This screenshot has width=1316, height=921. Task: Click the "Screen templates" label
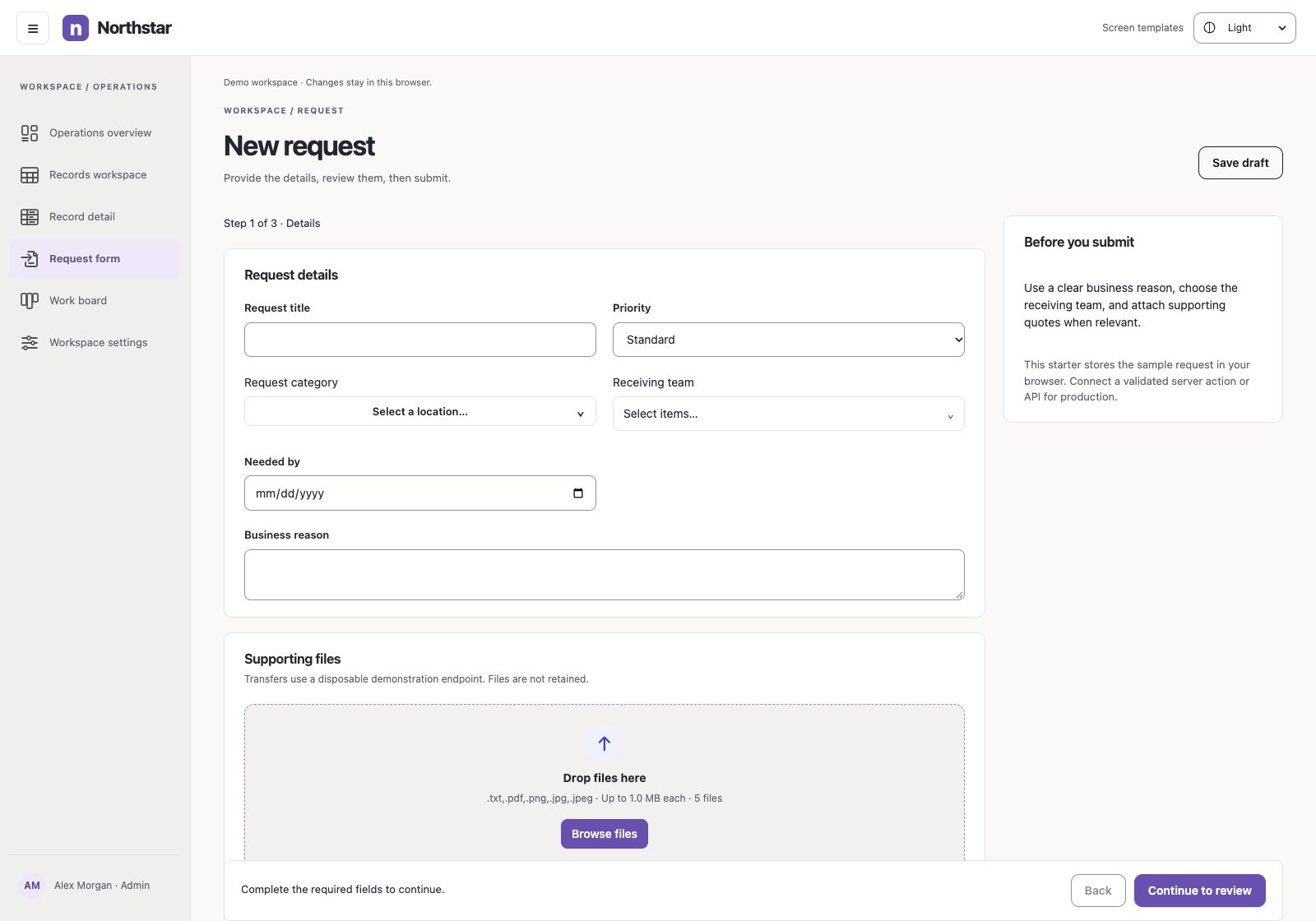[1142, 28]
